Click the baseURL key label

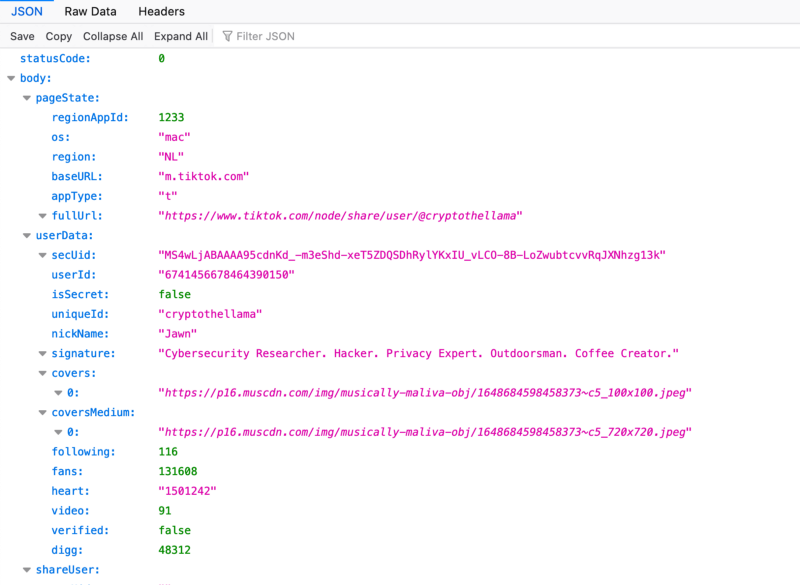point(77,176)
